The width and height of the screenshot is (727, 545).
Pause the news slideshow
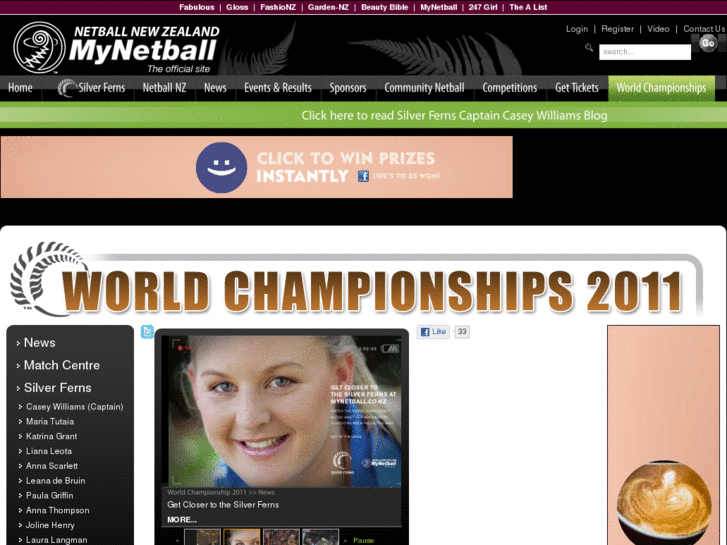pos(363,540)
